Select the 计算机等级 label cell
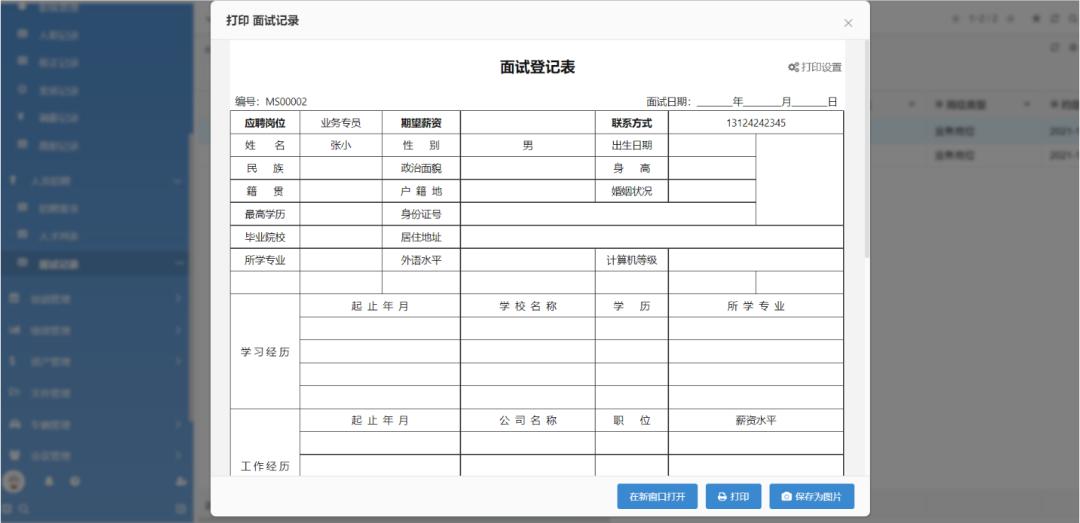 coord(632,260)
